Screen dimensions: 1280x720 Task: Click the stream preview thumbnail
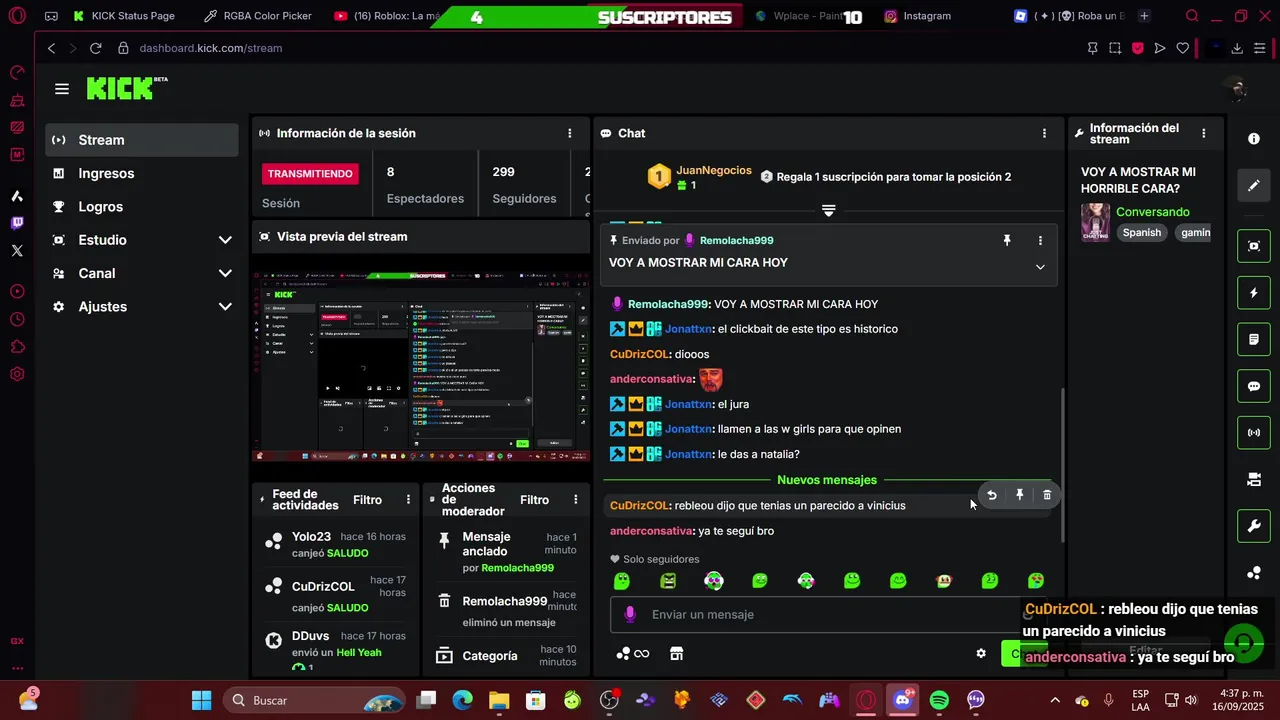[x=420, y=364]
